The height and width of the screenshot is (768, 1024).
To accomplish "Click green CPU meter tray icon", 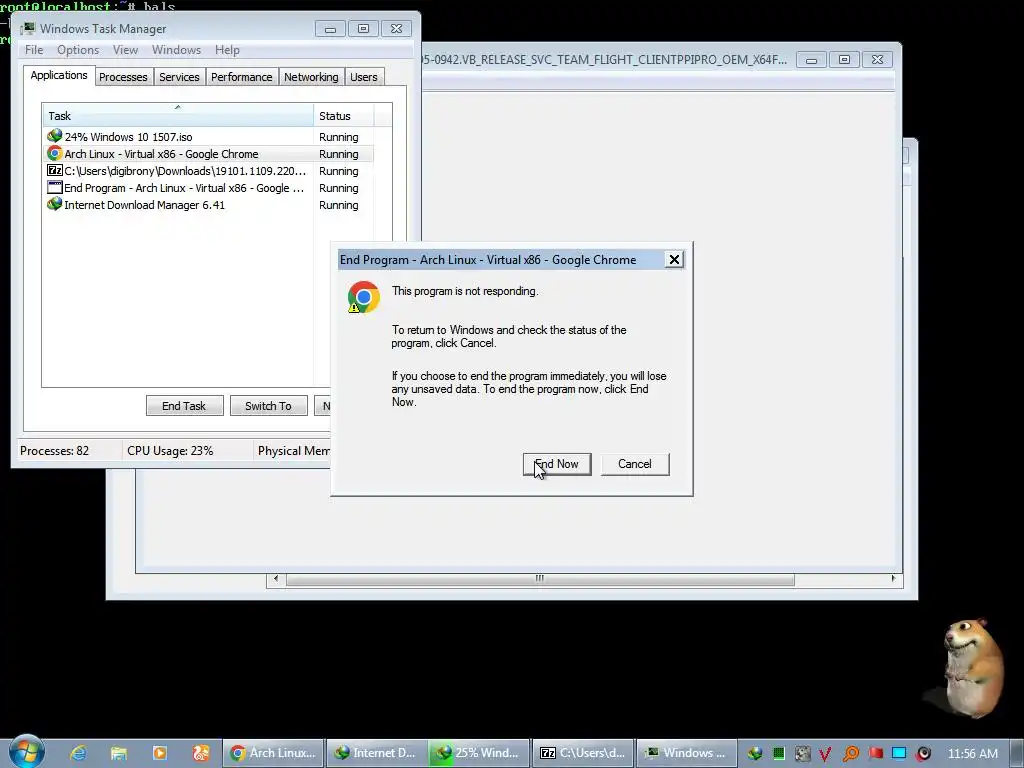I will pos(778,753).
